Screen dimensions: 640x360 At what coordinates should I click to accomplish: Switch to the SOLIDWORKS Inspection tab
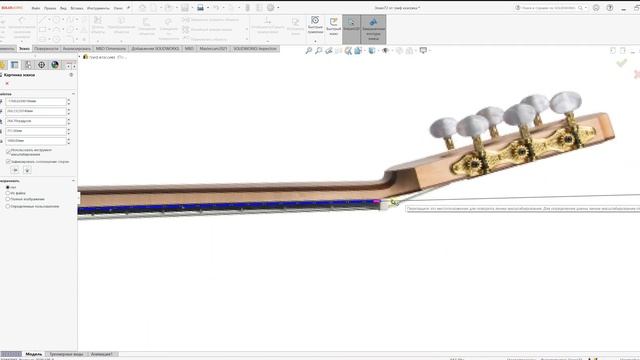255,49
